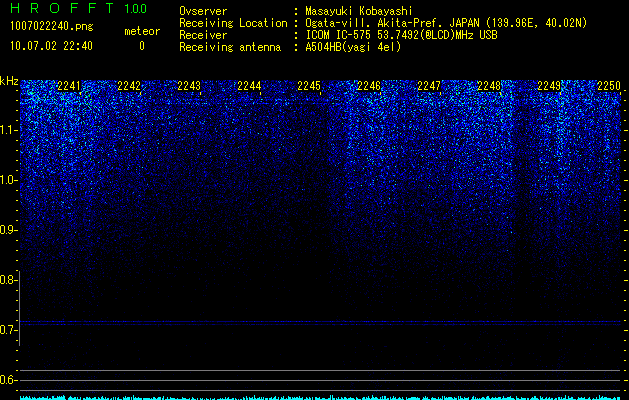Click the 2249 time marker
Screen dimensions: 629x400
coord(549,86)
